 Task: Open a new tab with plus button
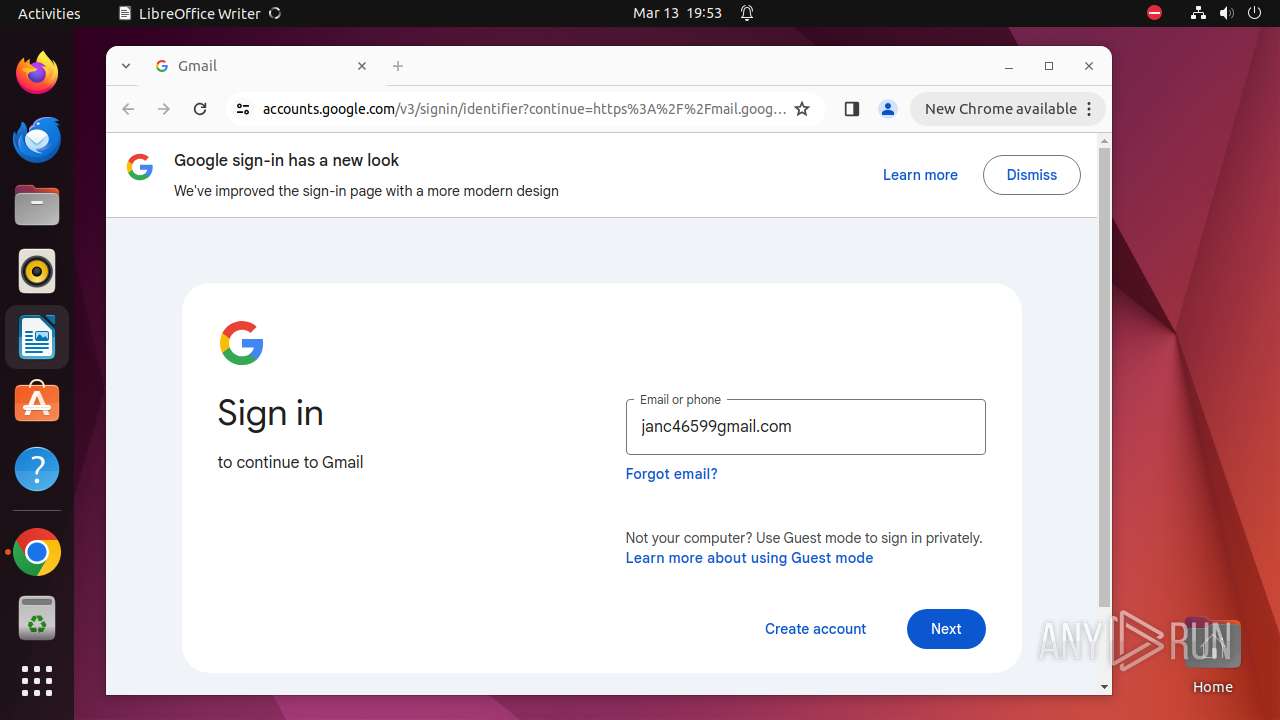coord(398,66)
